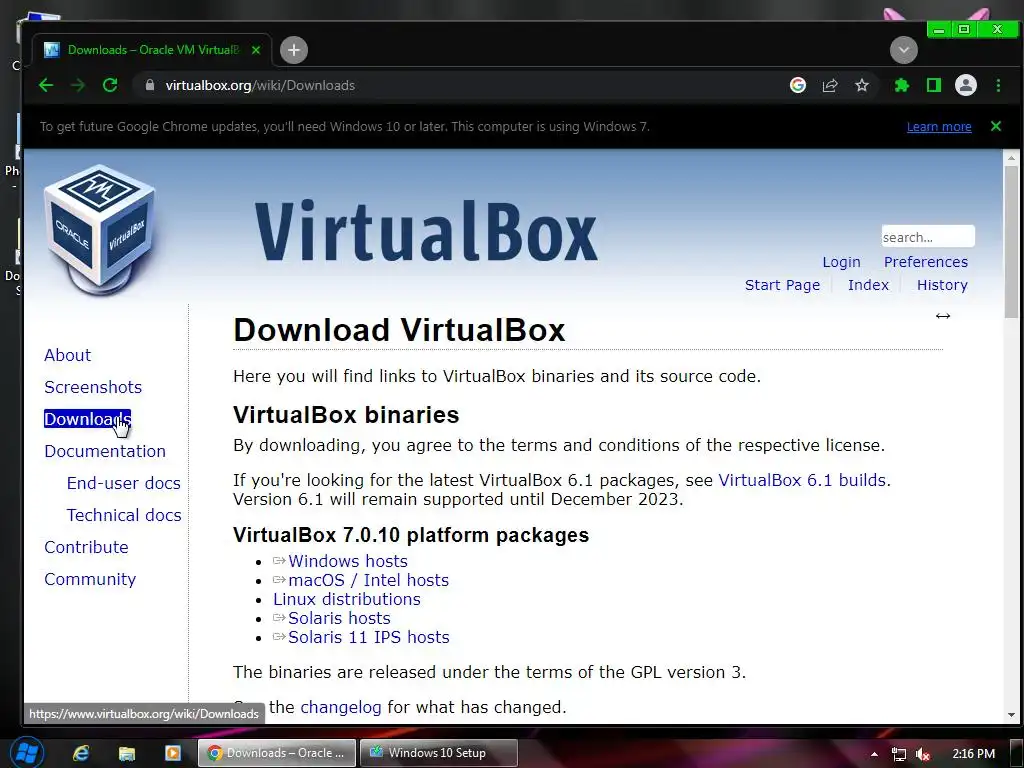
Task: Open the Login link
Action: pos(841,262)
